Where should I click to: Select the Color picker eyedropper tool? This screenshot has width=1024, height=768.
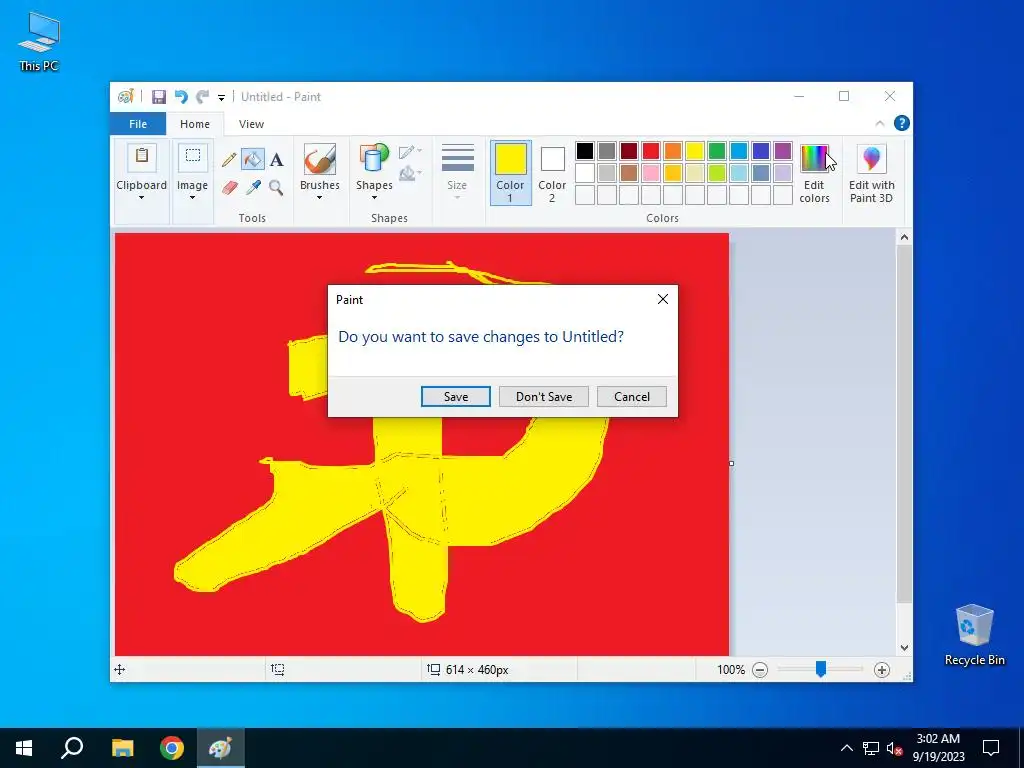click(253, 188)
